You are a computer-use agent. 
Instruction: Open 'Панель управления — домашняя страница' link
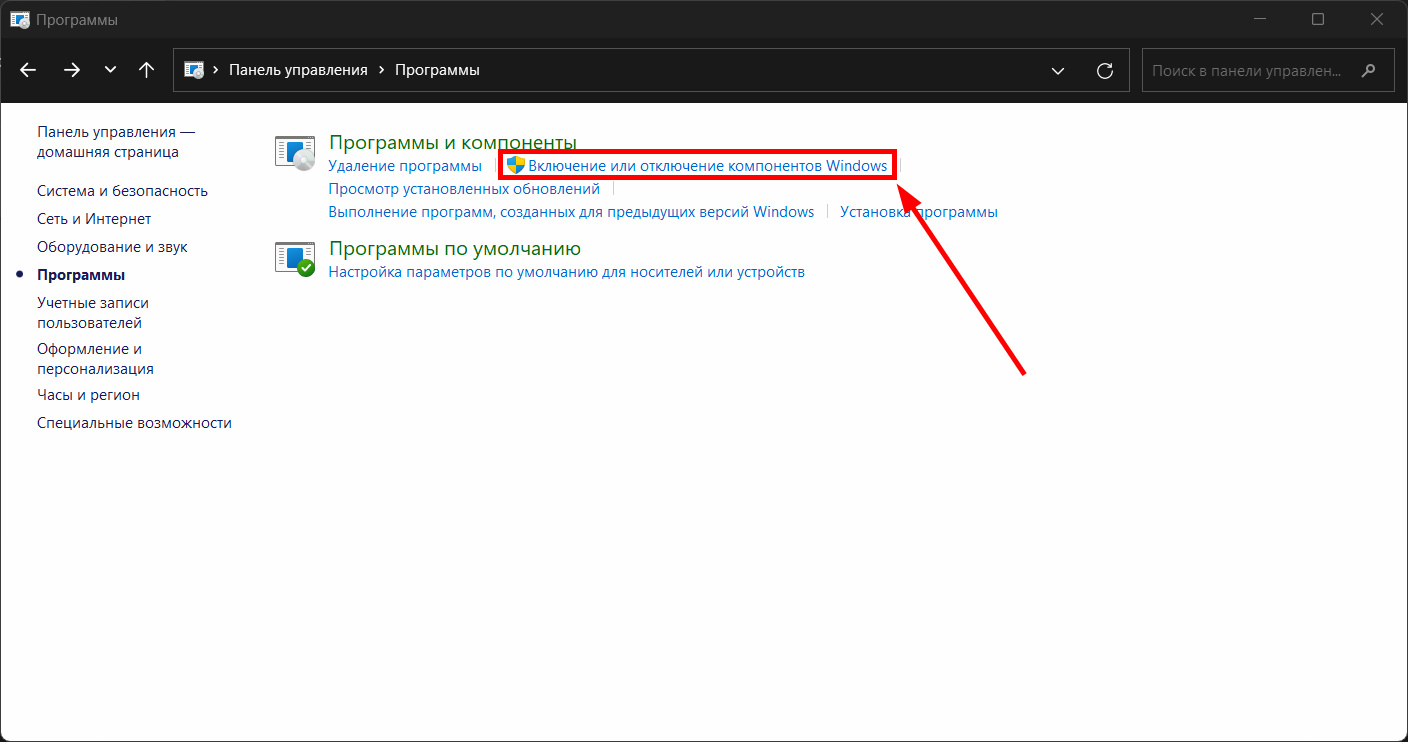pos(116,142)
